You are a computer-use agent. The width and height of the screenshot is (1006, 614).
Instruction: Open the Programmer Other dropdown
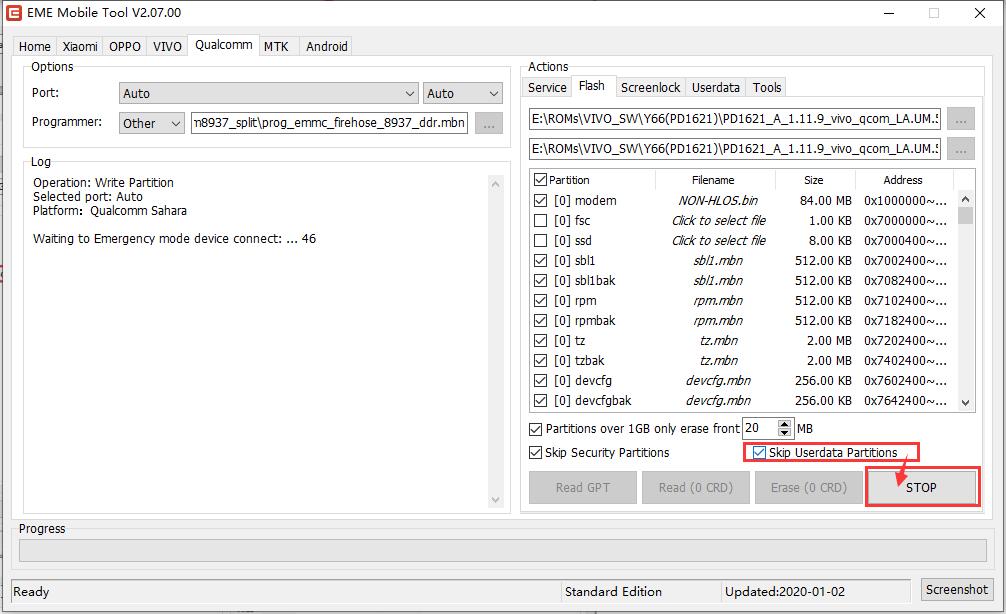(152, 123)
